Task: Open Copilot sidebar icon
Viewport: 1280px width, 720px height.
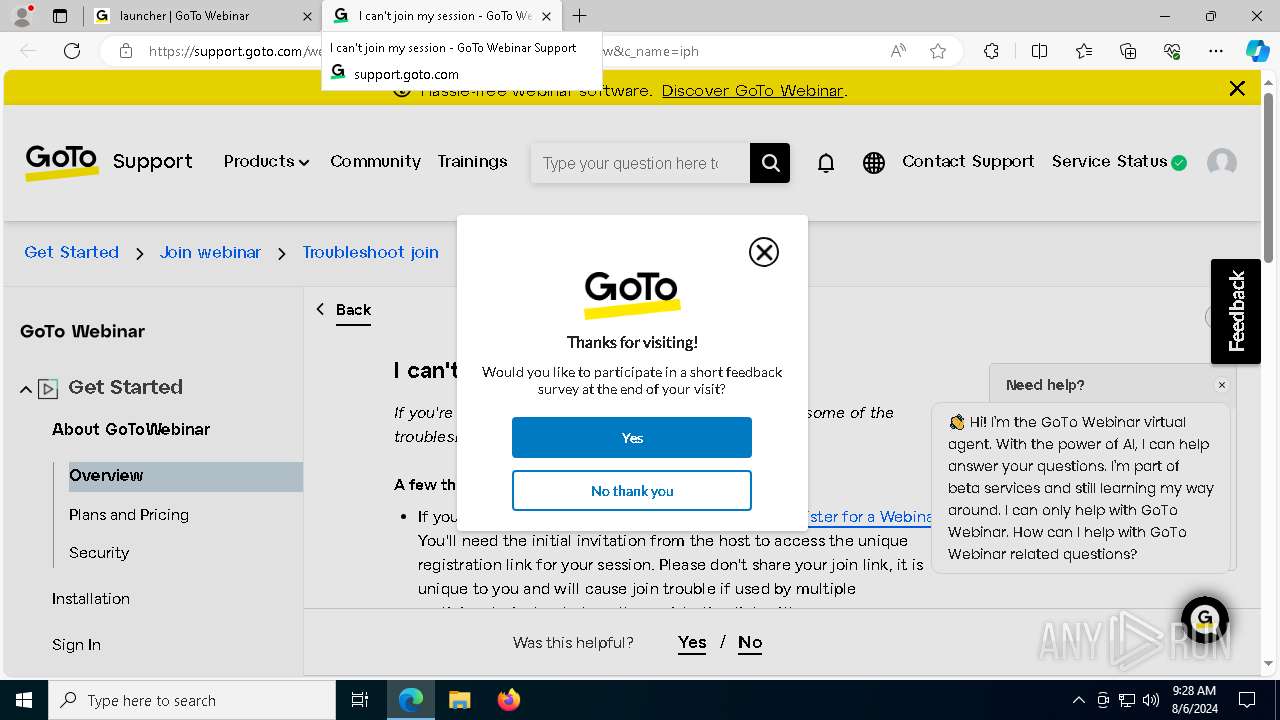Action: (x=1257, y=51)
